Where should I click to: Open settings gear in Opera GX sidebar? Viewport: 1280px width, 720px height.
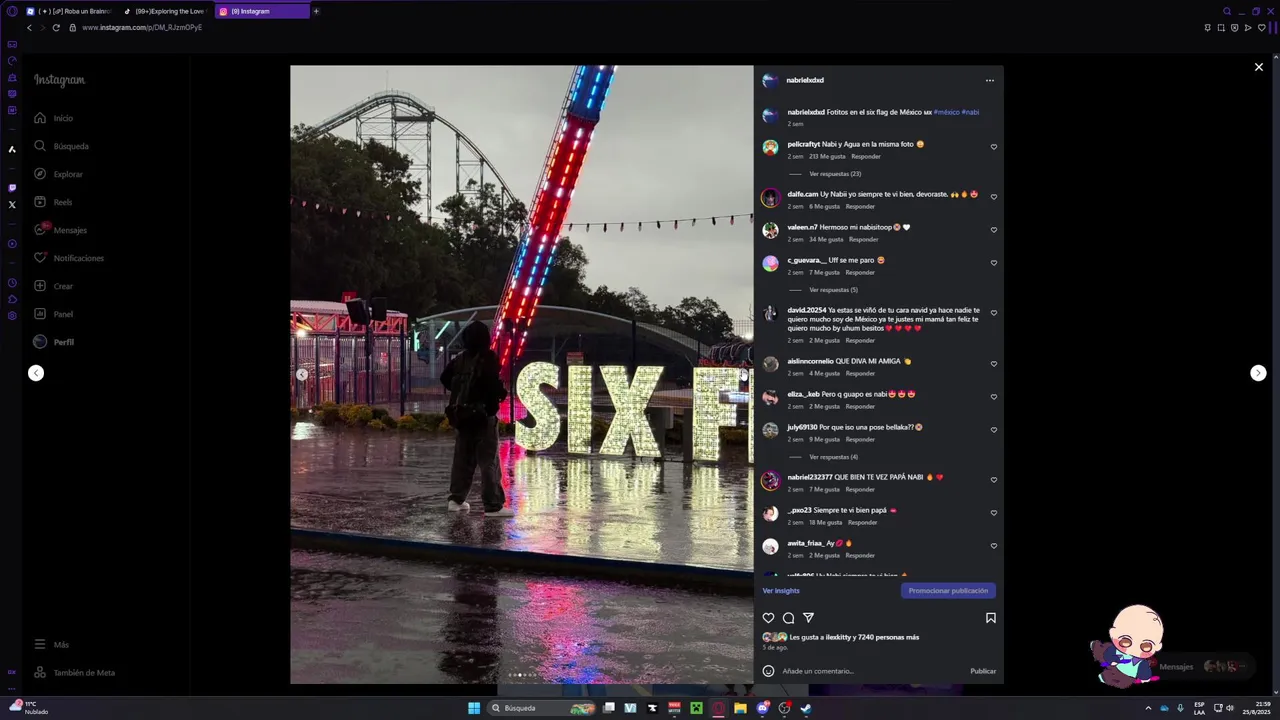coord(12,316)
